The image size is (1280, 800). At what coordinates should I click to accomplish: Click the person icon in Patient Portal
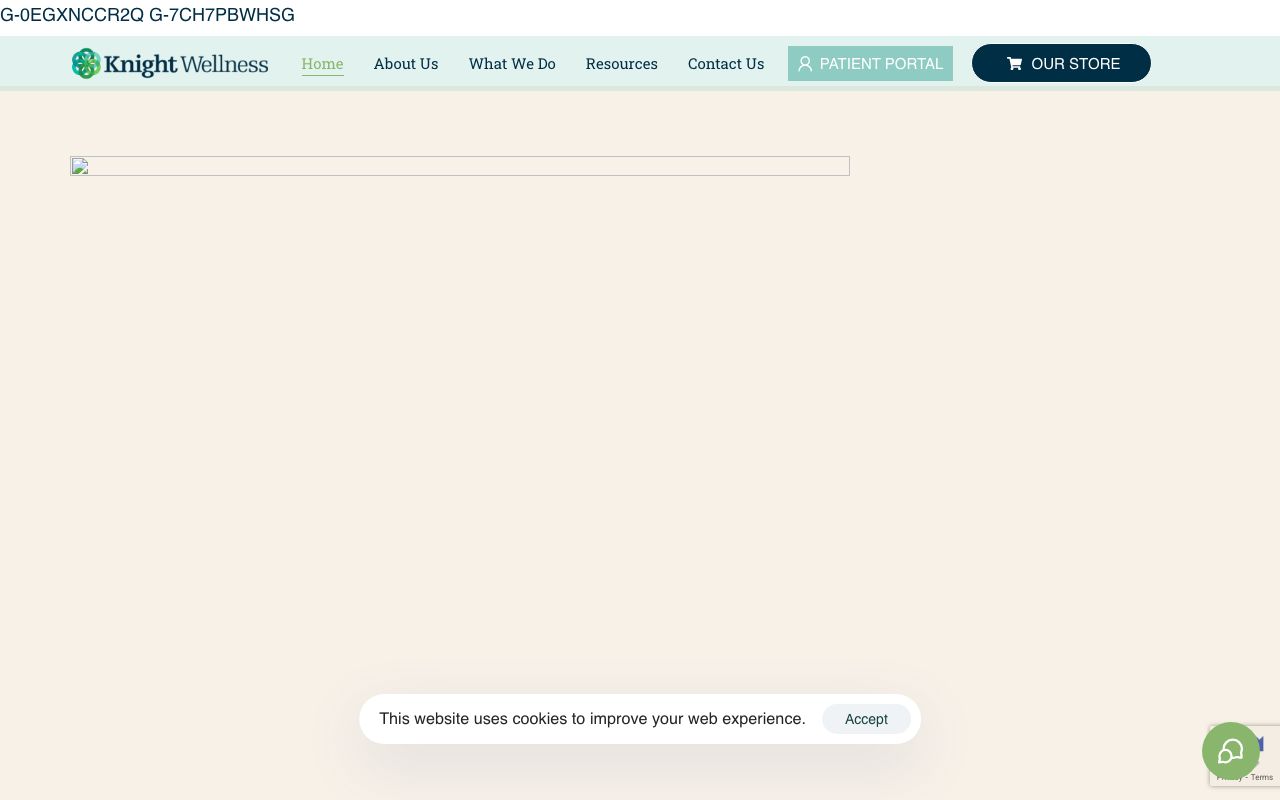pos(805,64)
